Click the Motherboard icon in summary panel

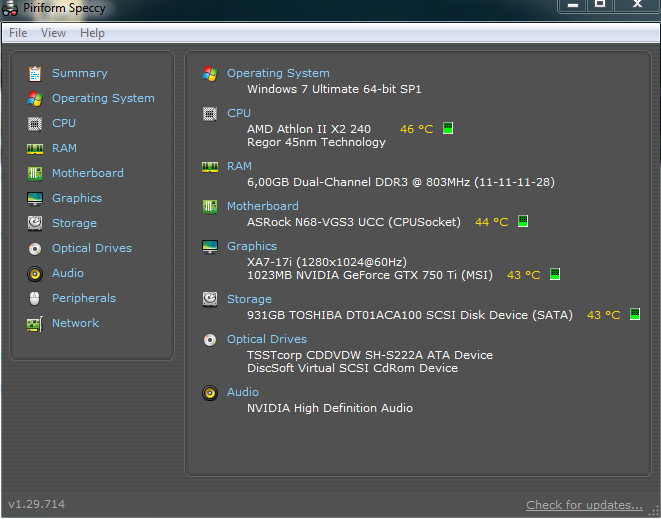coord(210,207)
